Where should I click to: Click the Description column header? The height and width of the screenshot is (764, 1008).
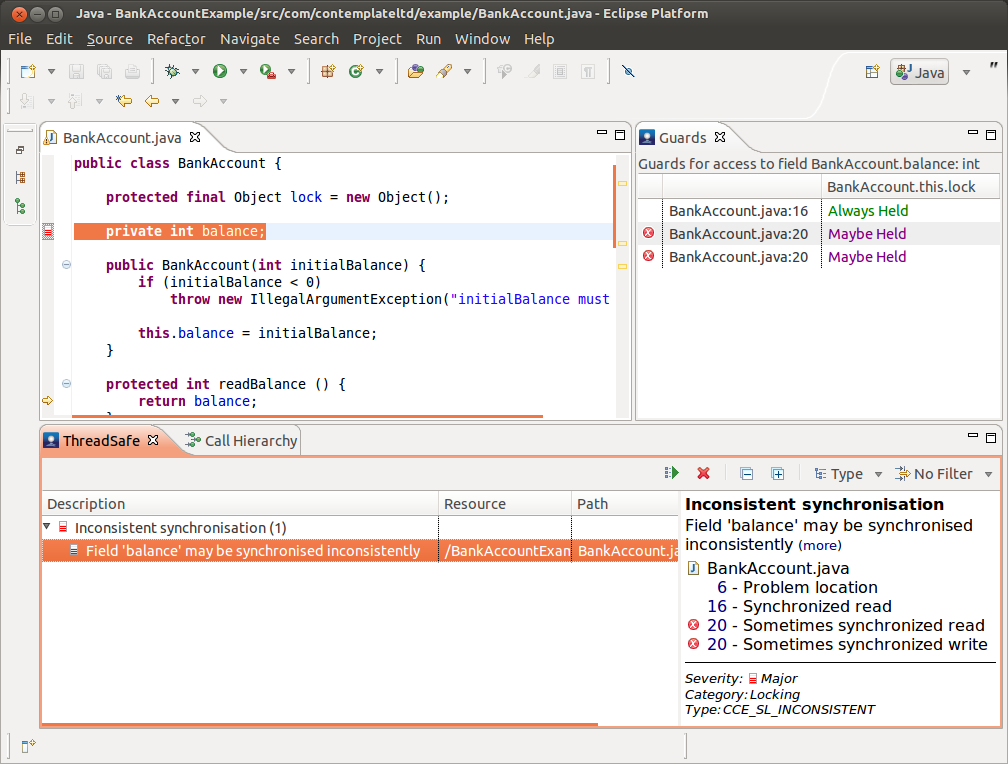[240, 504]
